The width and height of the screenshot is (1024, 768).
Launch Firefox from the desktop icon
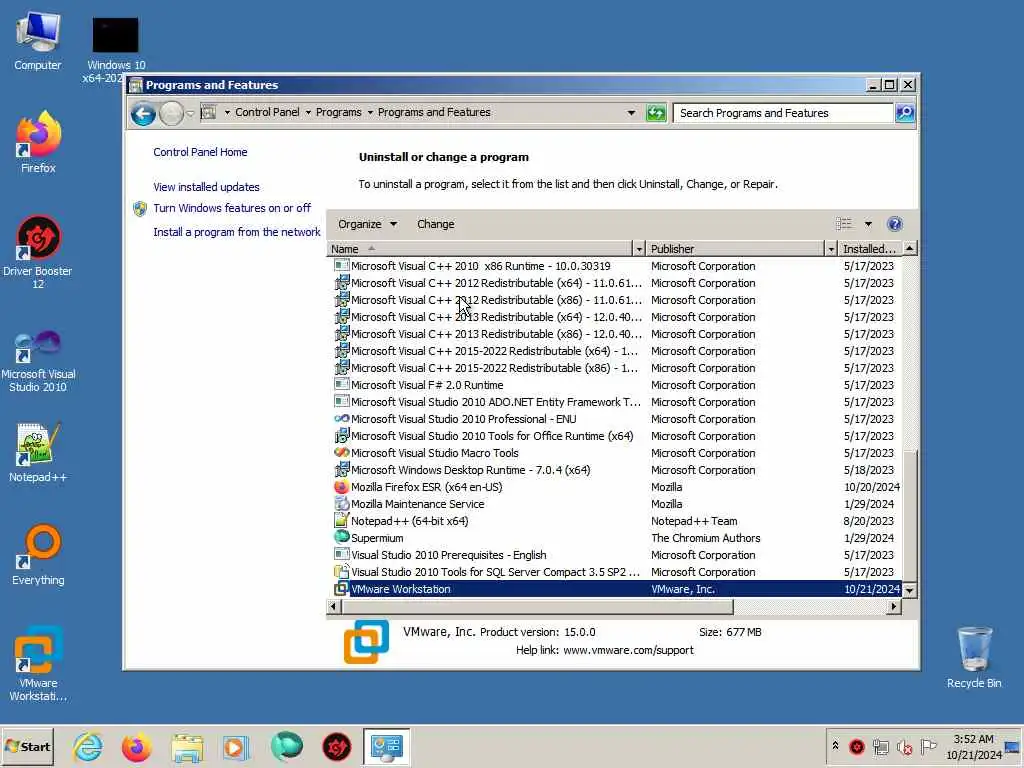(x=38, y=142)
